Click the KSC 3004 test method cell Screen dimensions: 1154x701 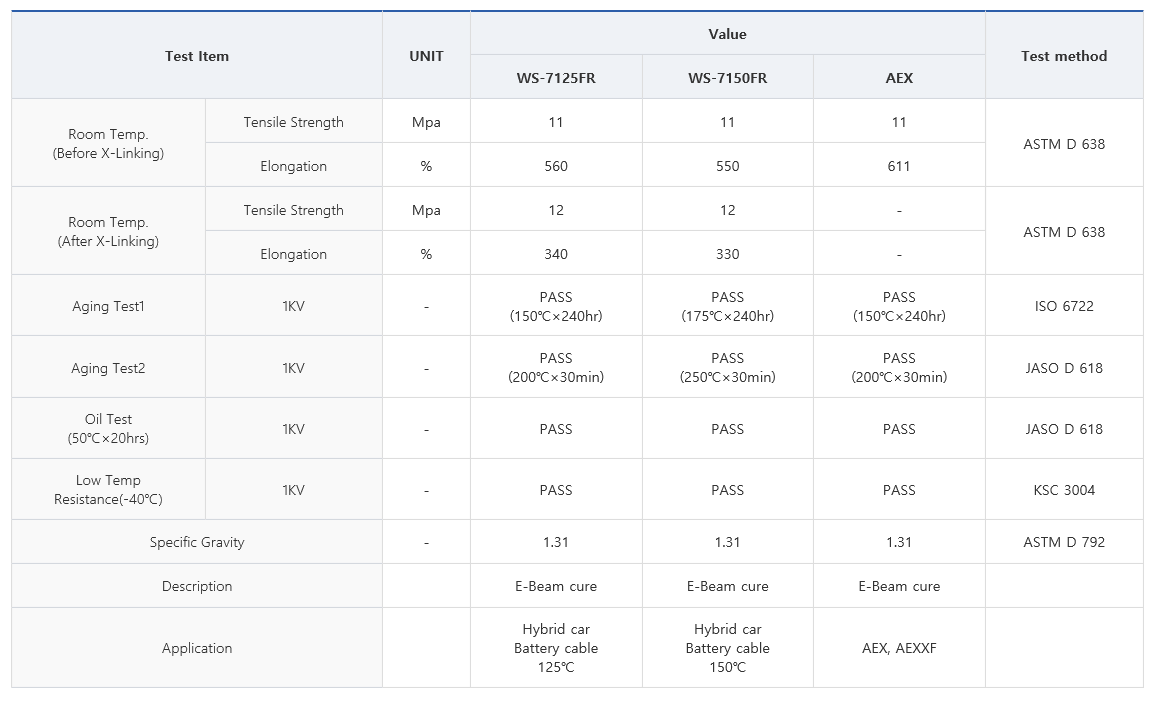click(1063, 490)
